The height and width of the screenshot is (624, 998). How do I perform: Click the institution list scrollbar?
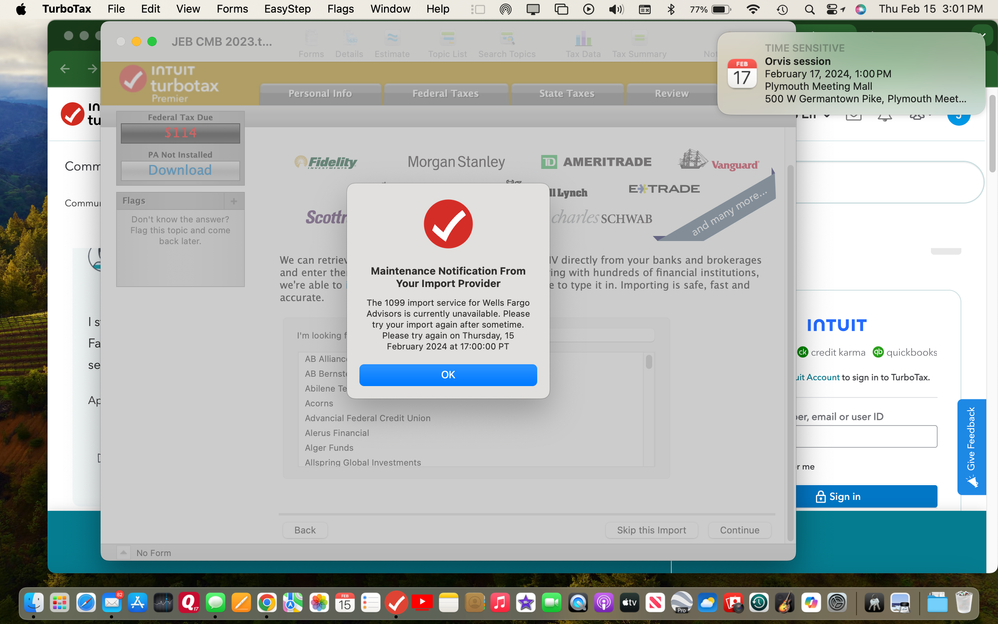(x=649, y=362)
